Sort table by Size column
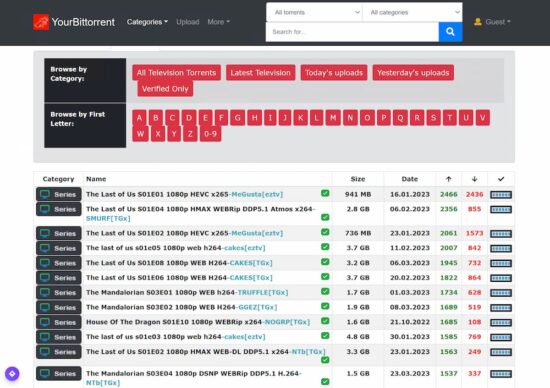 point(358,179)
